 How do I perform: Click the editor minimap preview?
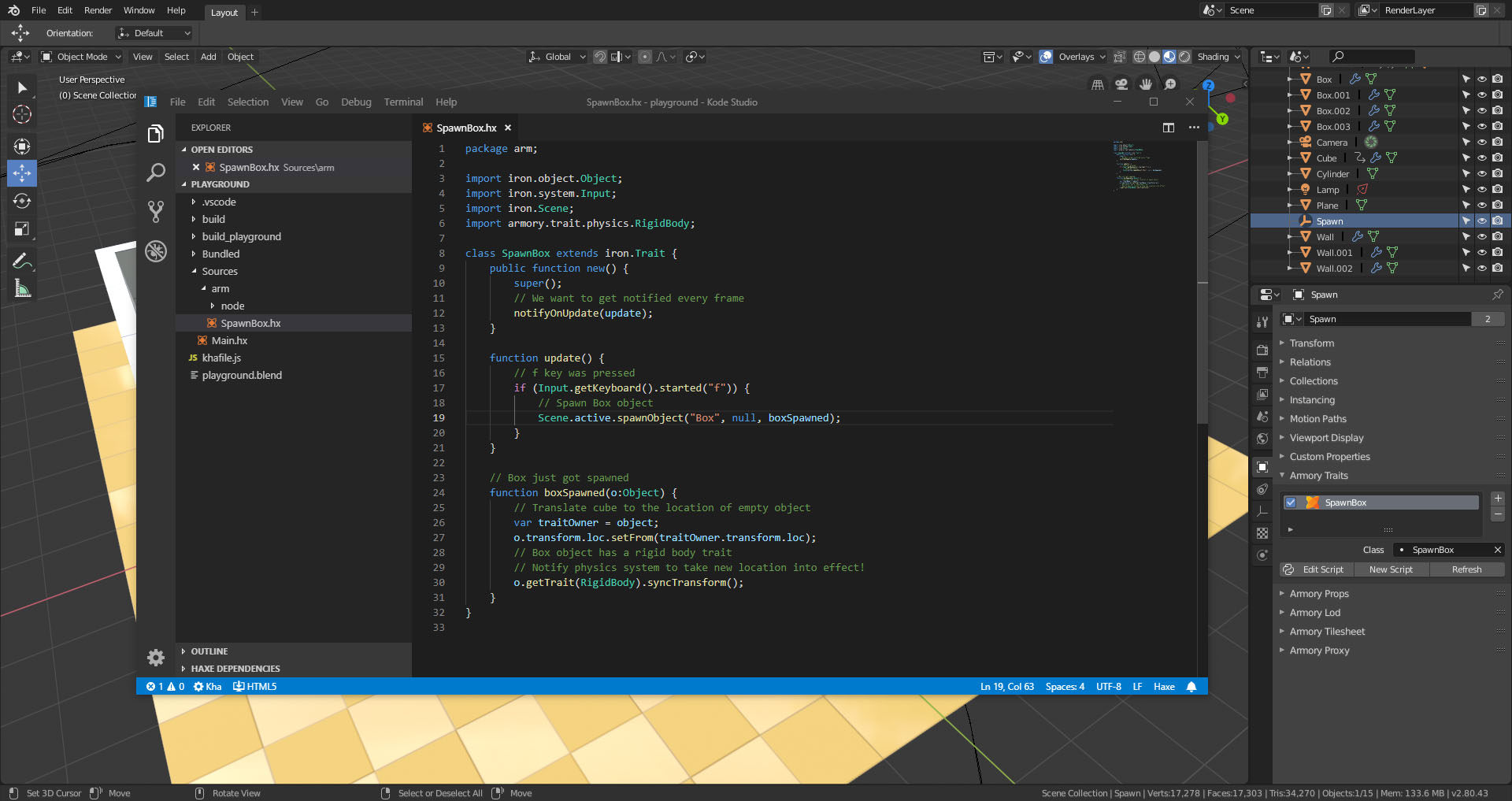[1139, 165]
